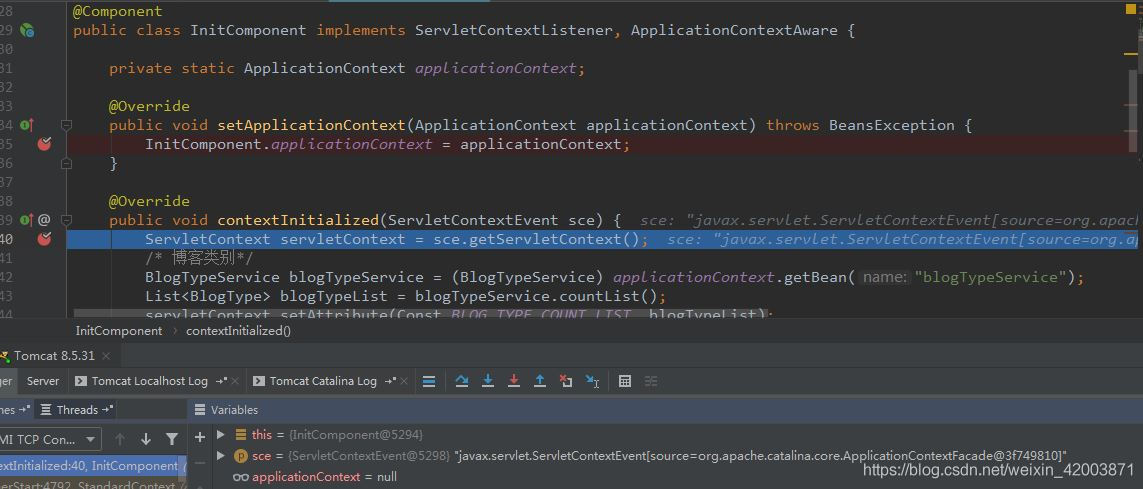Viewport: 1143px width, 489px height.
Task: Open the Evaluate Expression calculator icon
Action: (625, 380)
